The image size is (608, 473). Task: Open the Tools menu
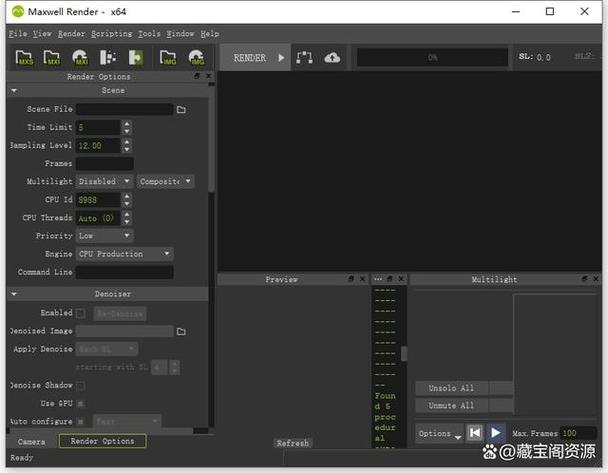tap(149, 34)
